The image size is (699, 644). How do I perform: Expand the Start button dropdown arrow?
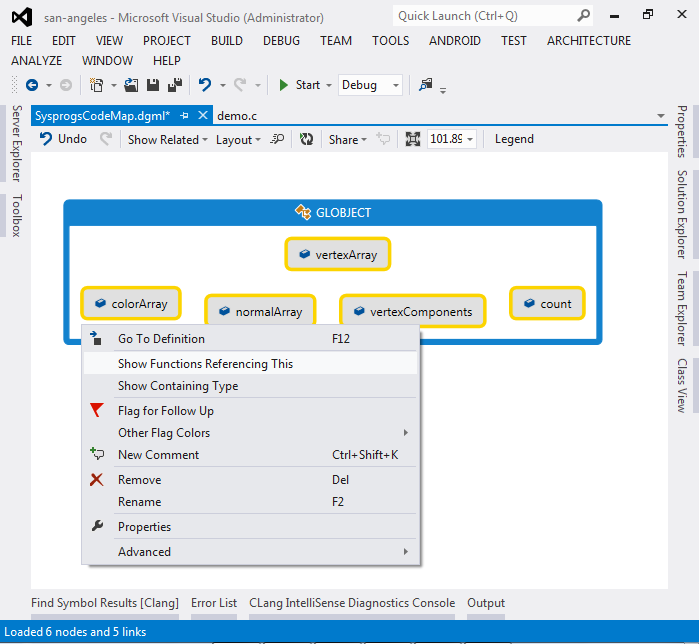click(x=329, y=85)
